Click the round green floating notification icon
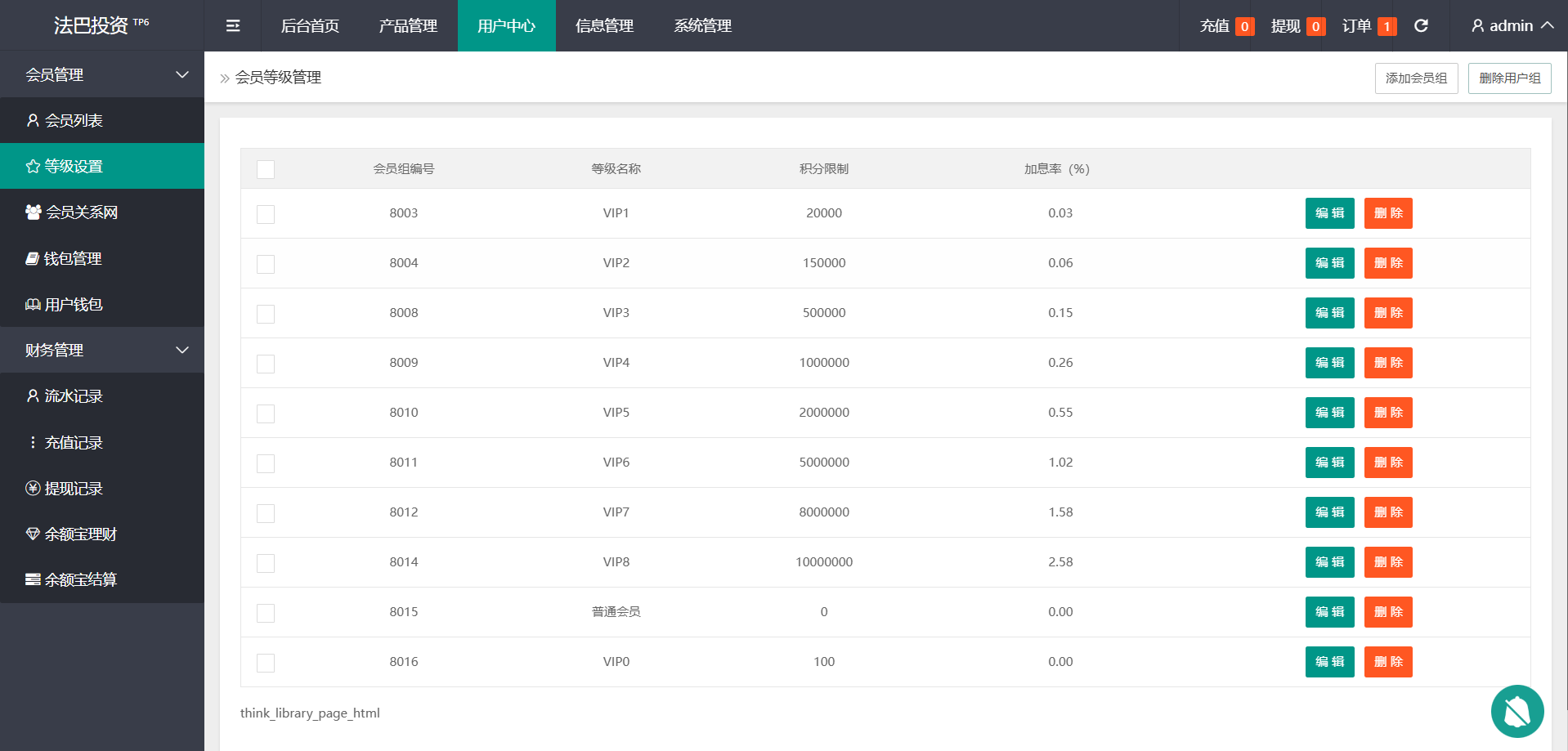This screenshot has height=751, width=1568. [x=1516, y=711]
